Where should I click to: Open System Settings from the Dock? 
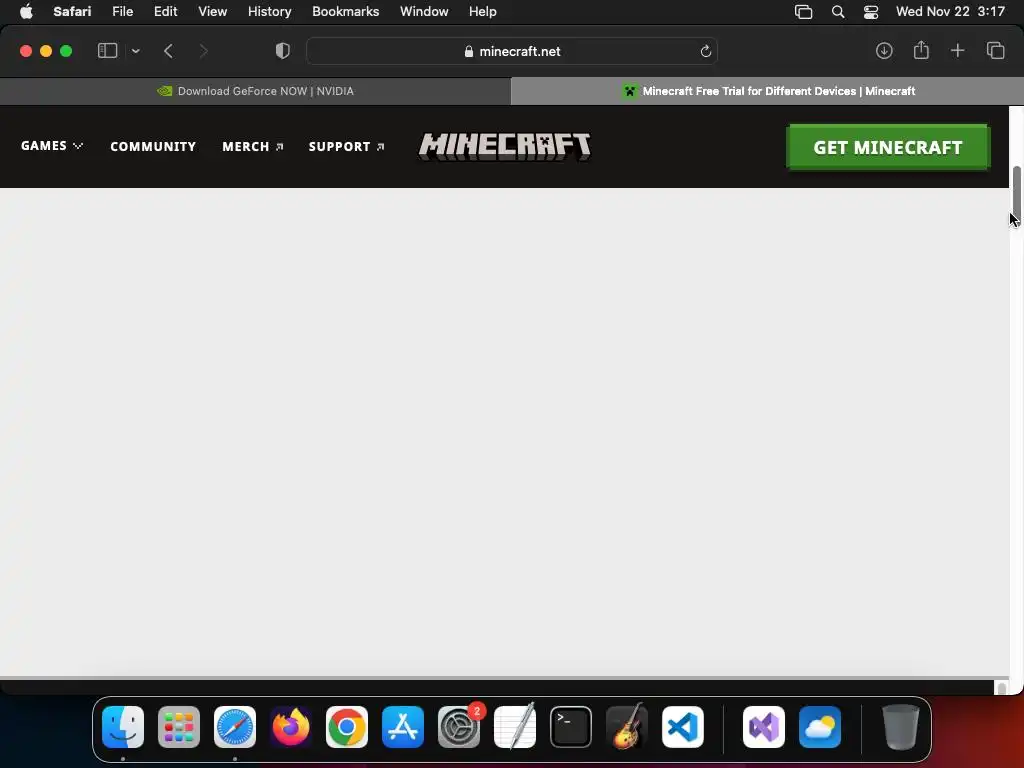click(459, 727)
